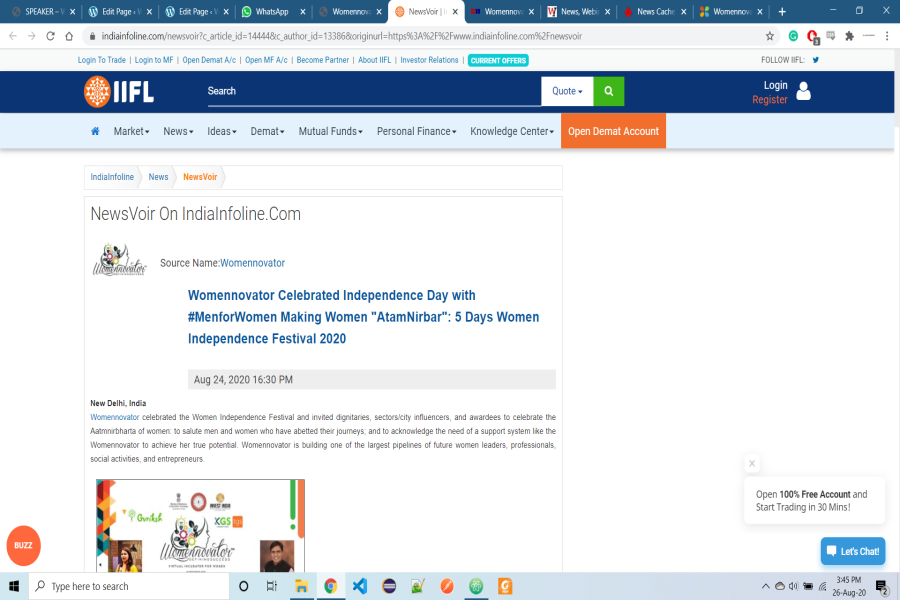Viewport: 900px width, 600px height.
Task: Open Visual Studio Code from taskbar
Action: pos(360,586)
